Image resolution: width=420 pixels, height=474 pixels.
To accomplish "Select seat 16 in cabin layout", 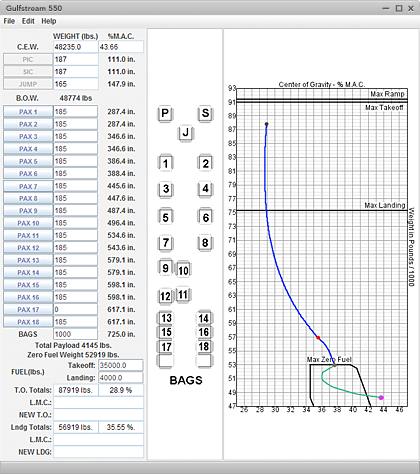I will [x=204, y=332].
